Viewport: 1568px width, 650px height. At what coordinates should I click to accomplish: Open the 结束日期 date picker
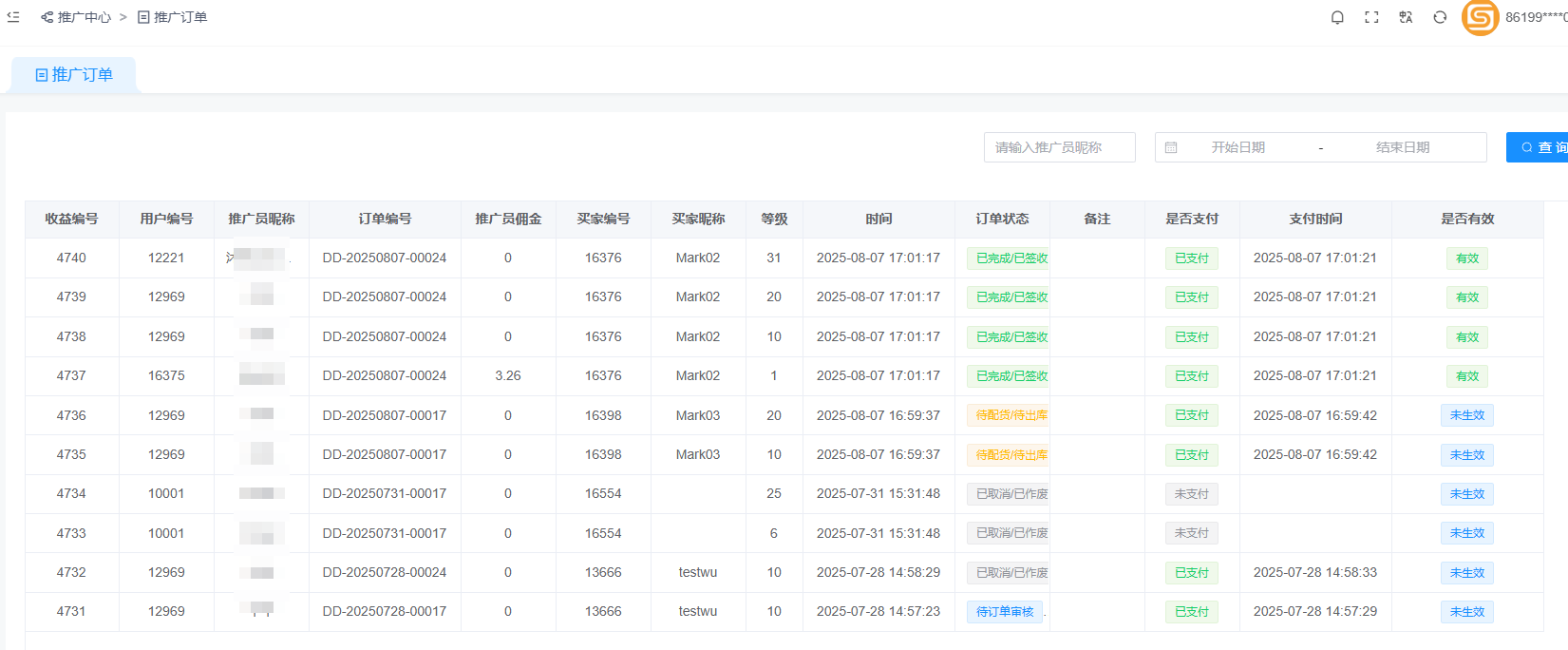pos(1402,147)
